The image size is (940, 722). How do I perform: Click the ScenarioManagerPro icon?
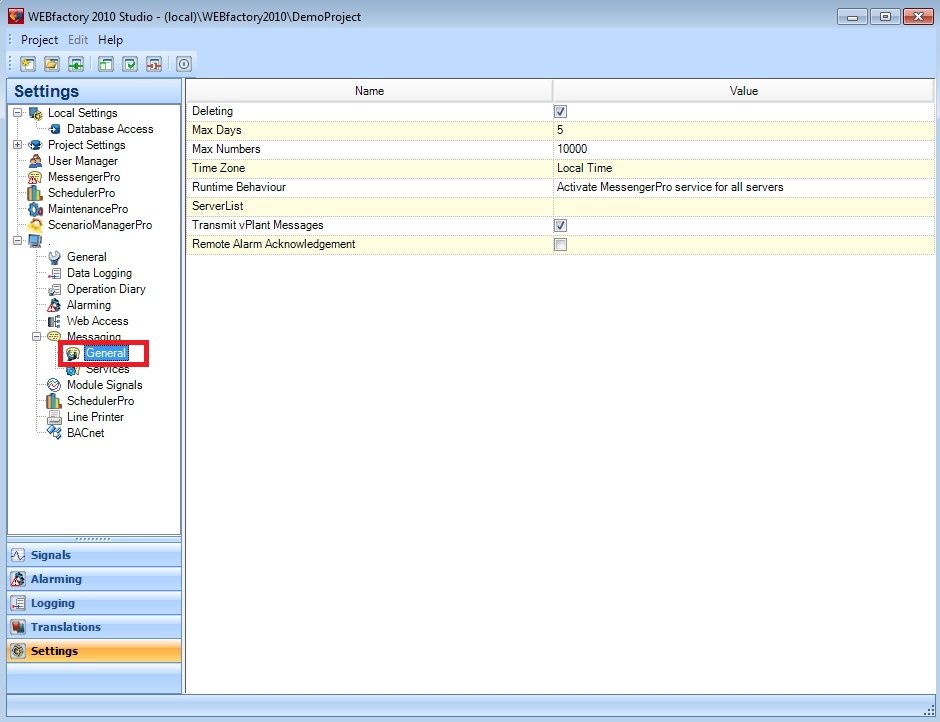(36, 225)
